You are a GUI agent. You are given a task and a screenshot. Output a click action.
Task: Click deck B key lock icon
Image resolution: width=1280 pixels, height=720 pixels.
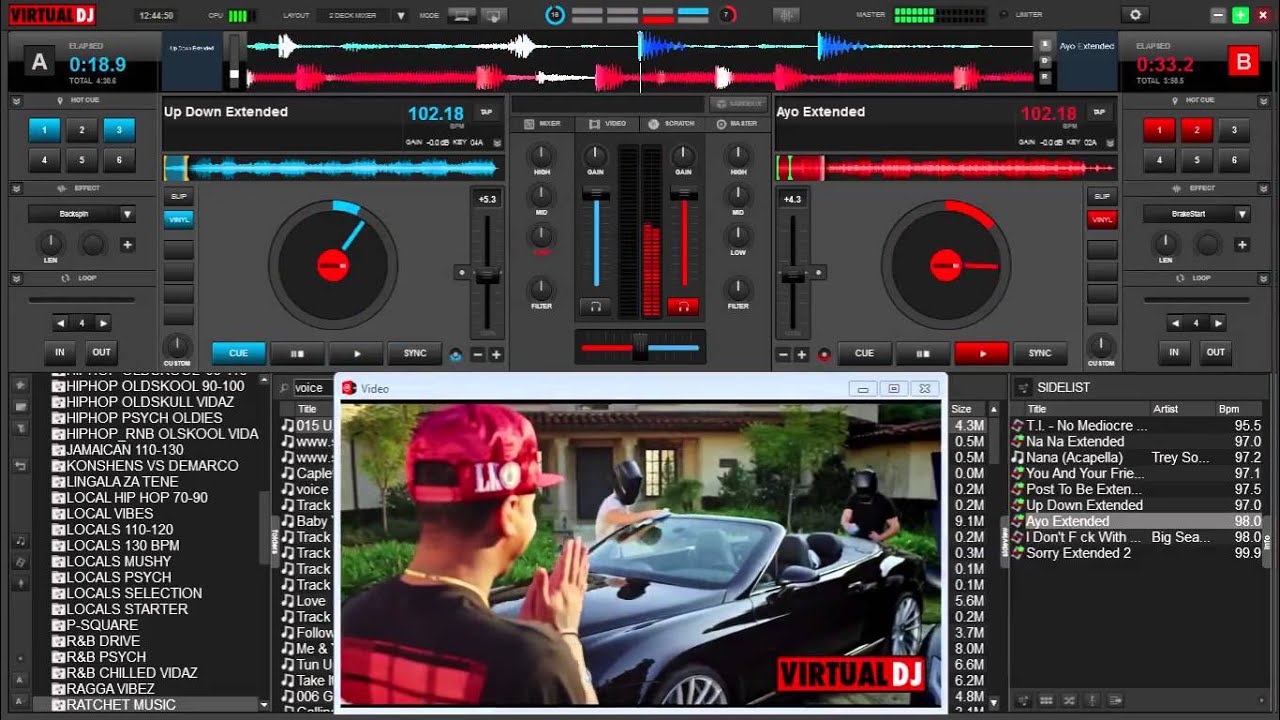(824, 354)
